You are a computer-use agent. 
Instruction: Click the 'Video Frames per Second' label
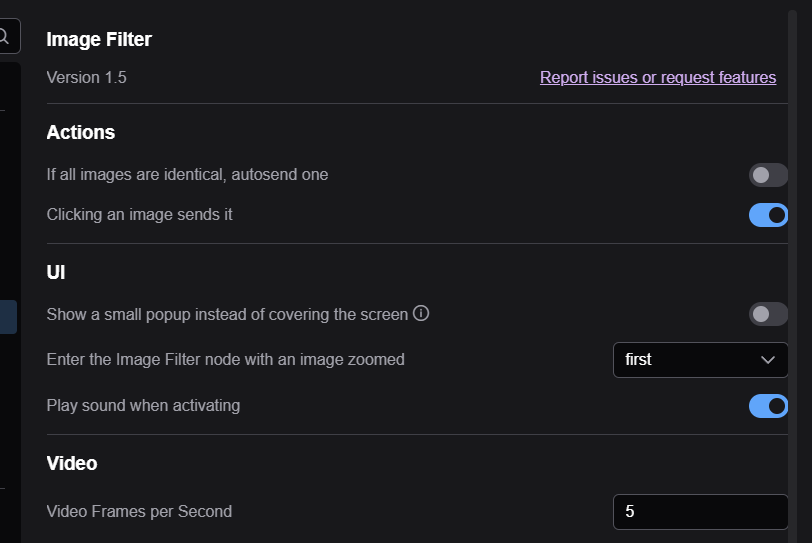tap(139, 511)
